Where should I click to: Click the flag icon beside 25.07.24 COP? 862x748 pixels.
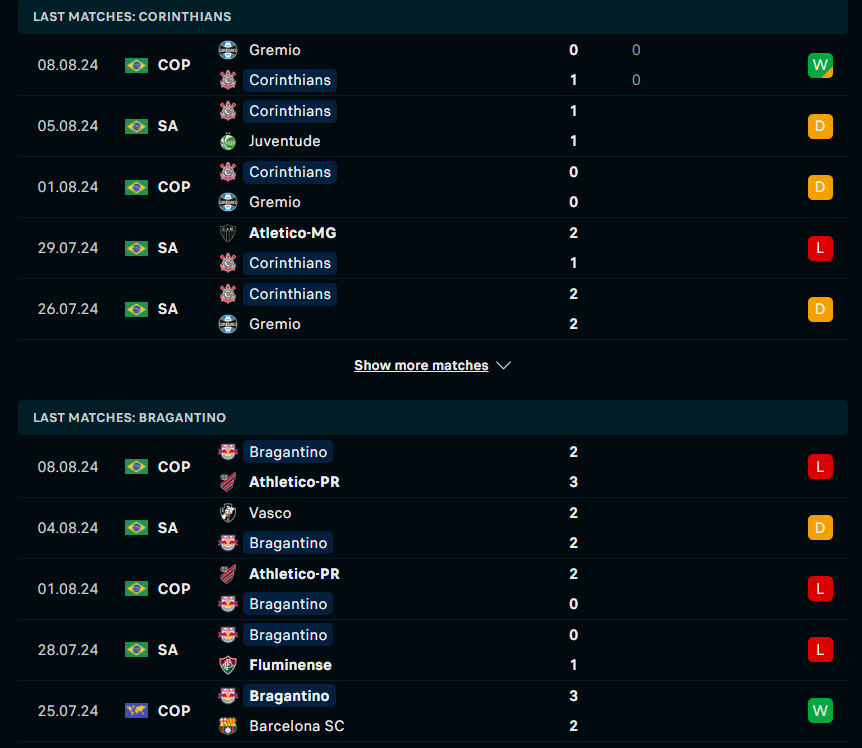point(136,711)
